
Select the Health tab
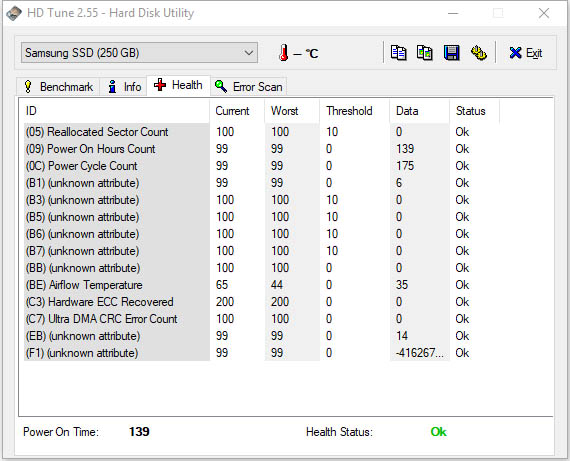click(x=178, y=85)
